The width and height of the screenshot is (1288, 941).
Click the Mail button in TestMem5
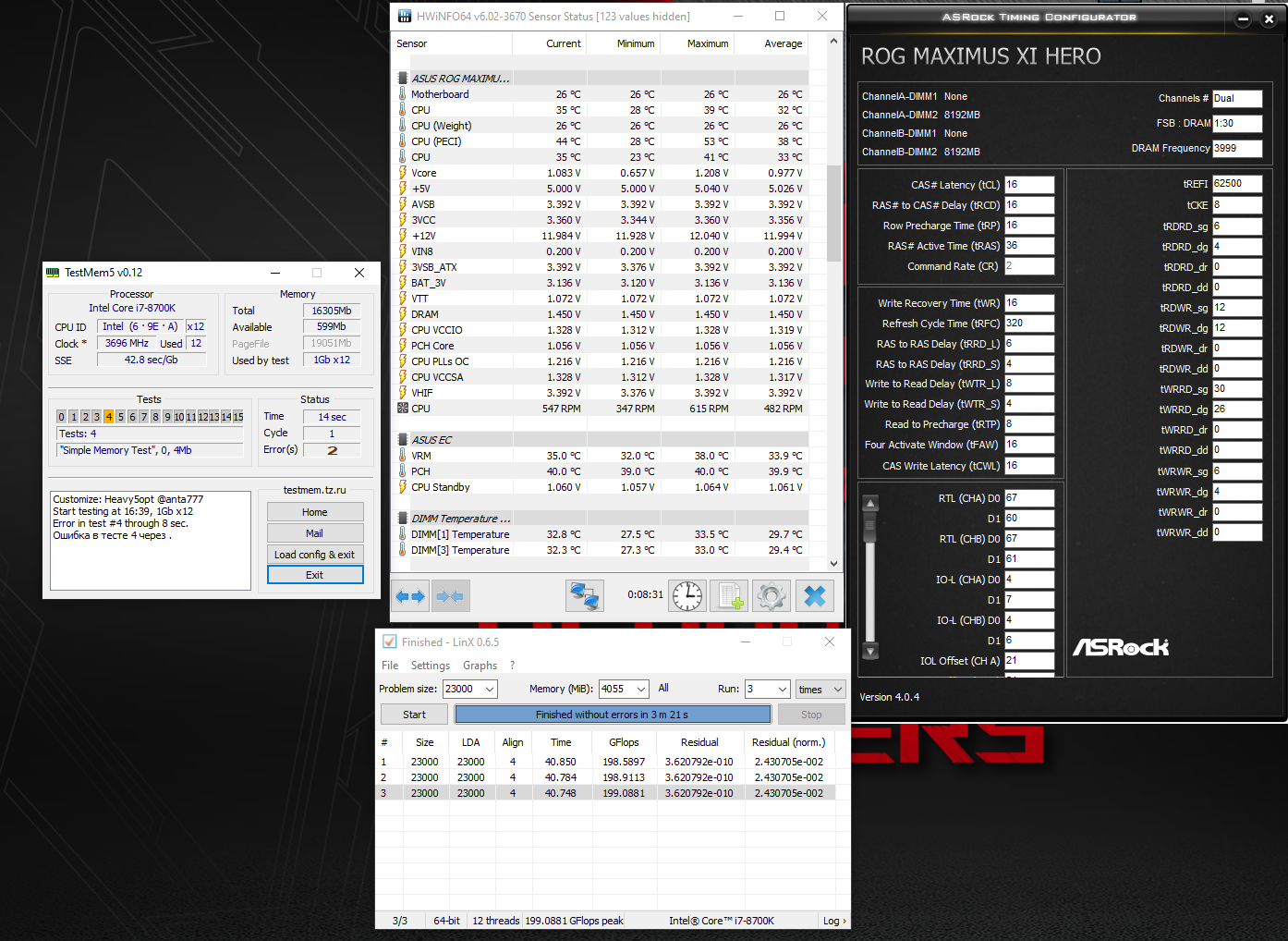click(315, 533)
